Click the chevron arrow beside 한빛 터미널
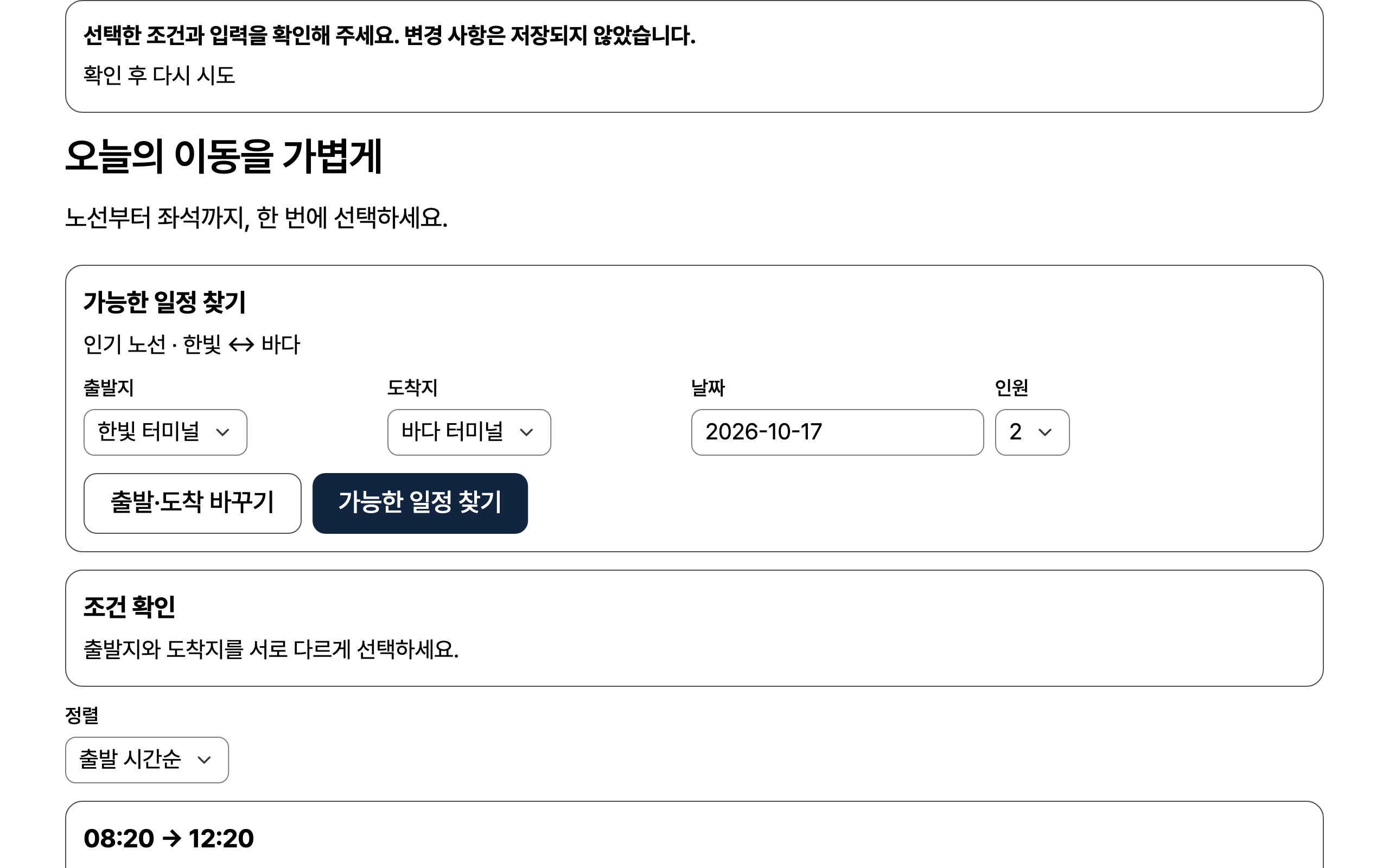 222,432
